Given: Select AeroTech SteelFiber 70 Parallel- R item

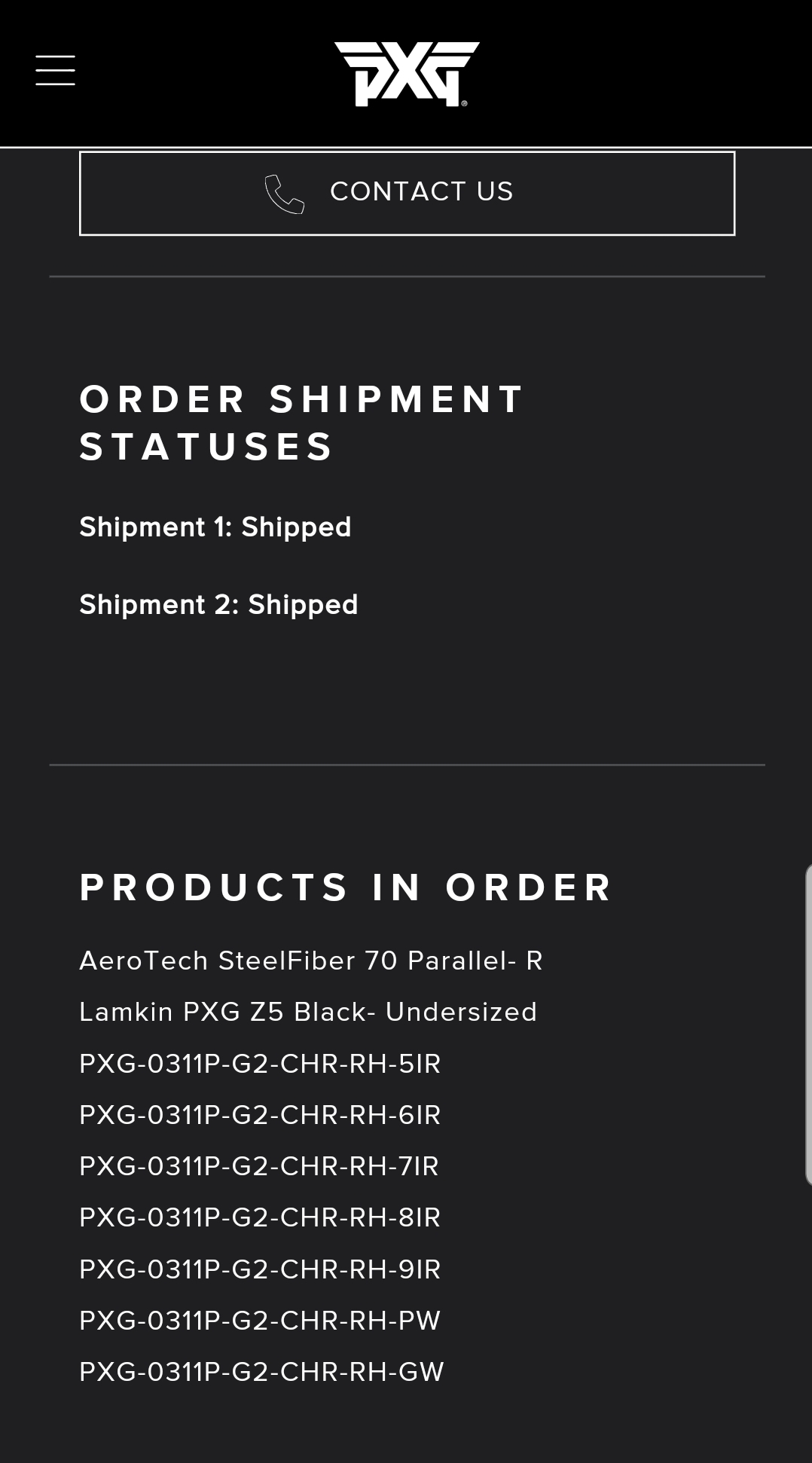Looking at the screenshot, I should 311,961.
